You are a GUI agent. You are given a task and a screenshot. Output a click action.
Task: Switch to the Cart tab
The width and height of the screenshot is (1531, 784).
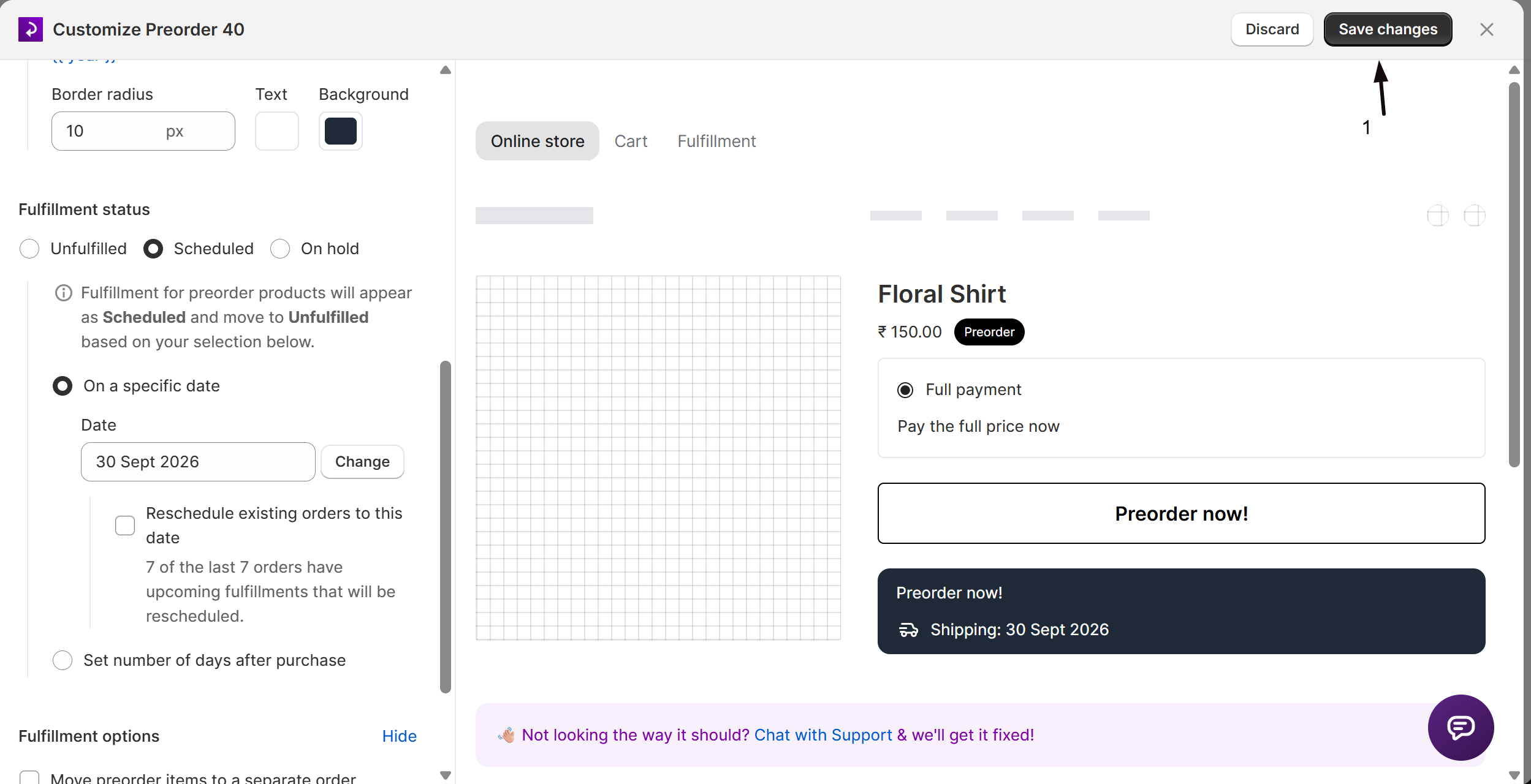click(631, 141)
